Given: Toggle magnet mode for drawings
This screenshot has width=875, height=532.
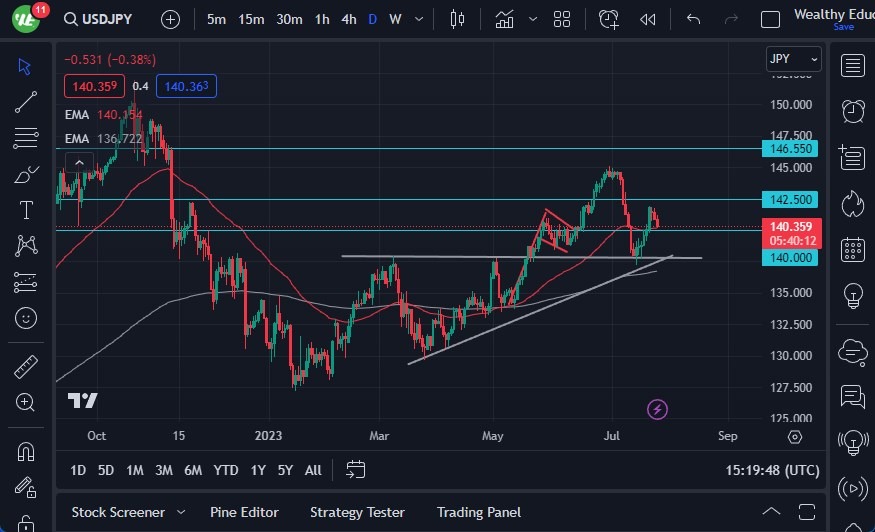Looking at the screenshot, I should (26, 452).
